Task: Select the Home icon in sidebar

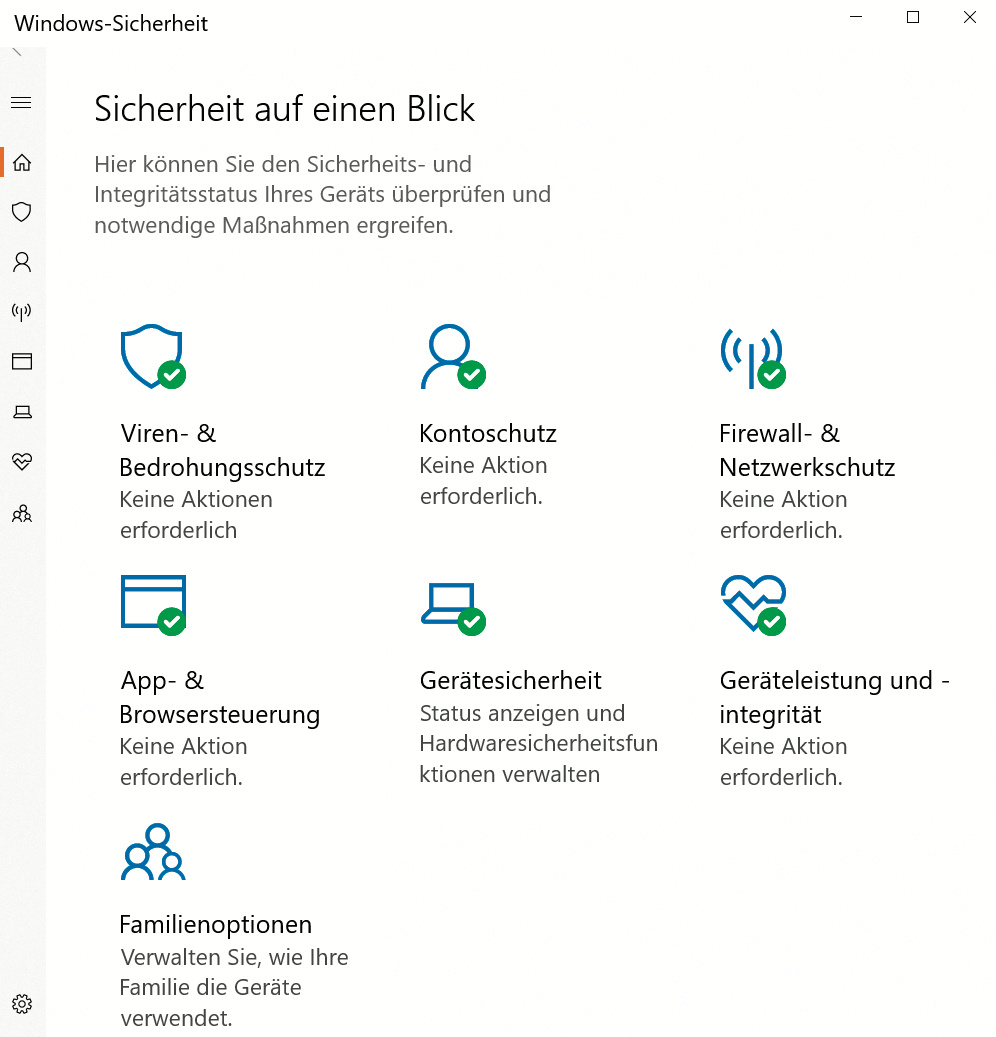Action: point(22,162)
